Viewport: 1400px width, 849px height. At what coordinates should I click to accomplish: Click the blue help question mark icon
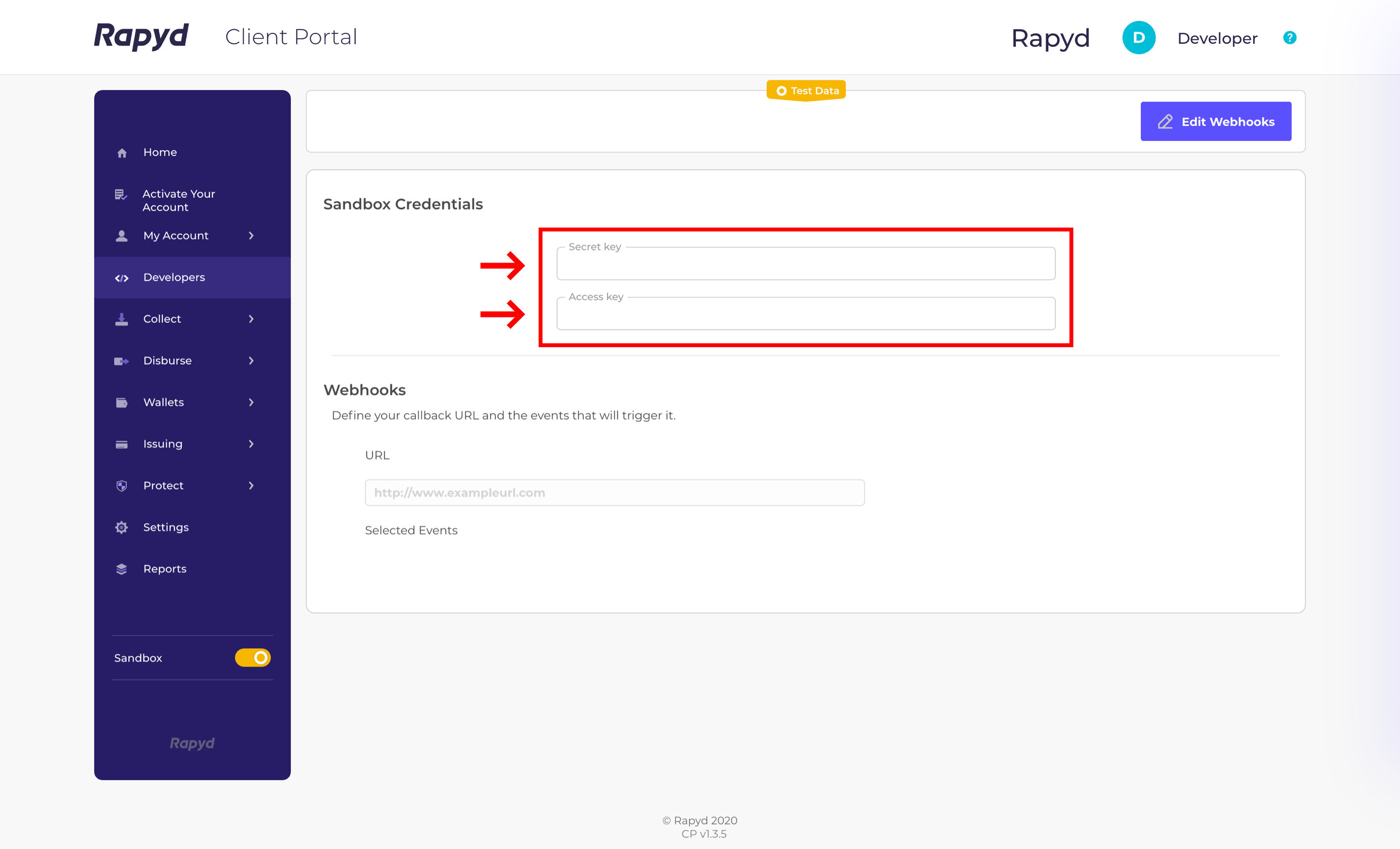tap(1289, 37)
